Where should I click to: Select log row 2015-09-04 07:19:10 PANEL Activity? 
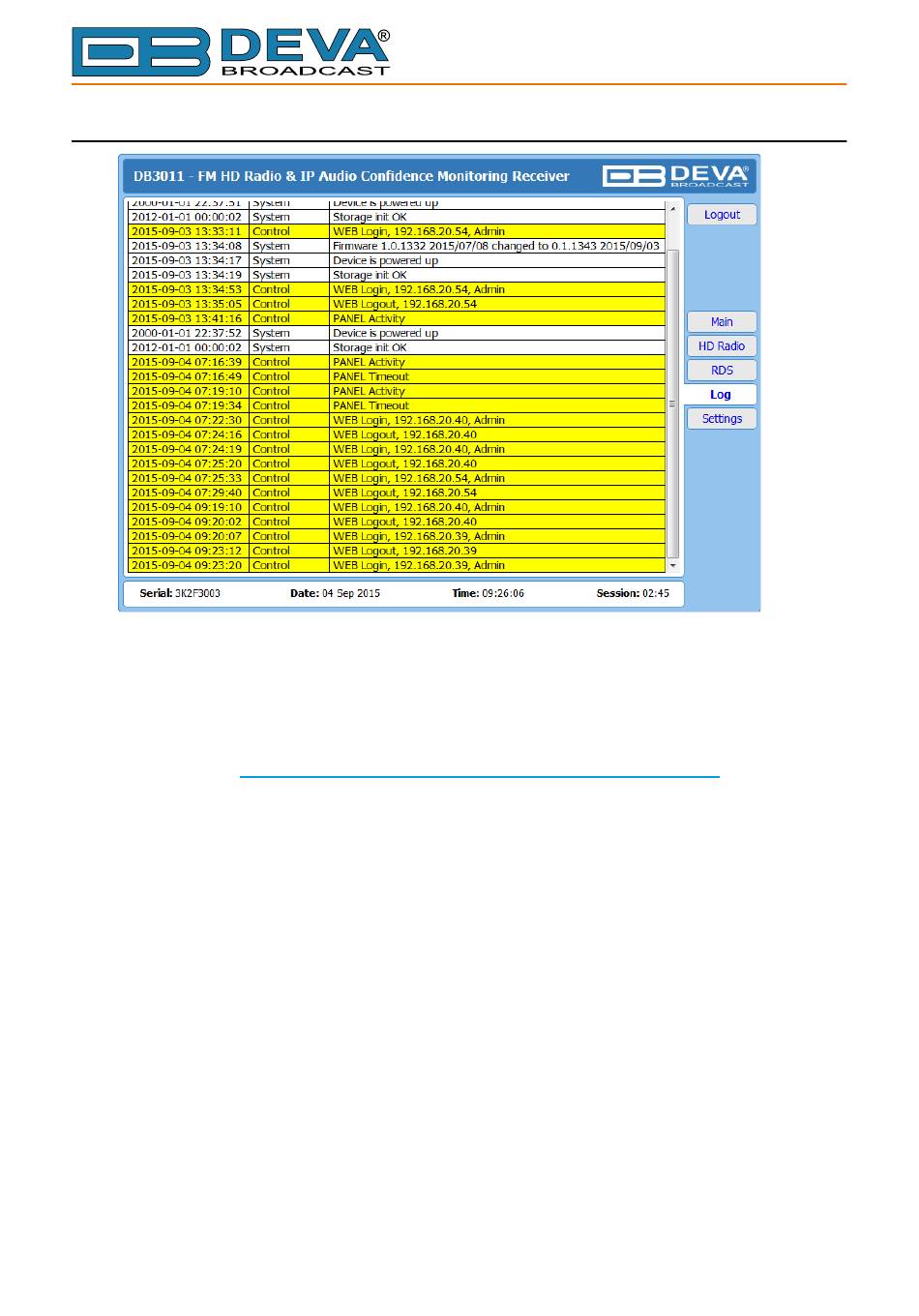[397, 391]
